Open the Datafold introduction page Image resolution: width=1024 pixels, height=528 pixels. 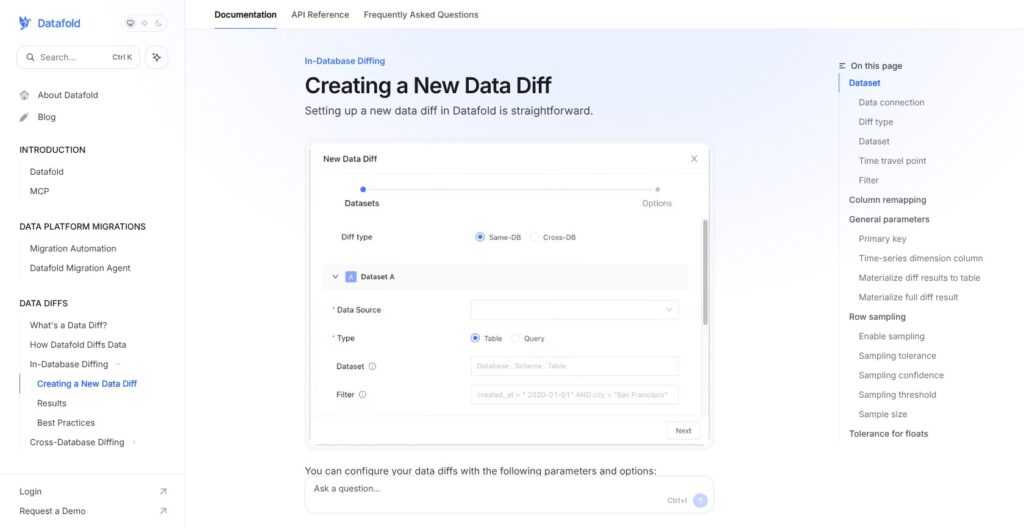[46, 172]
